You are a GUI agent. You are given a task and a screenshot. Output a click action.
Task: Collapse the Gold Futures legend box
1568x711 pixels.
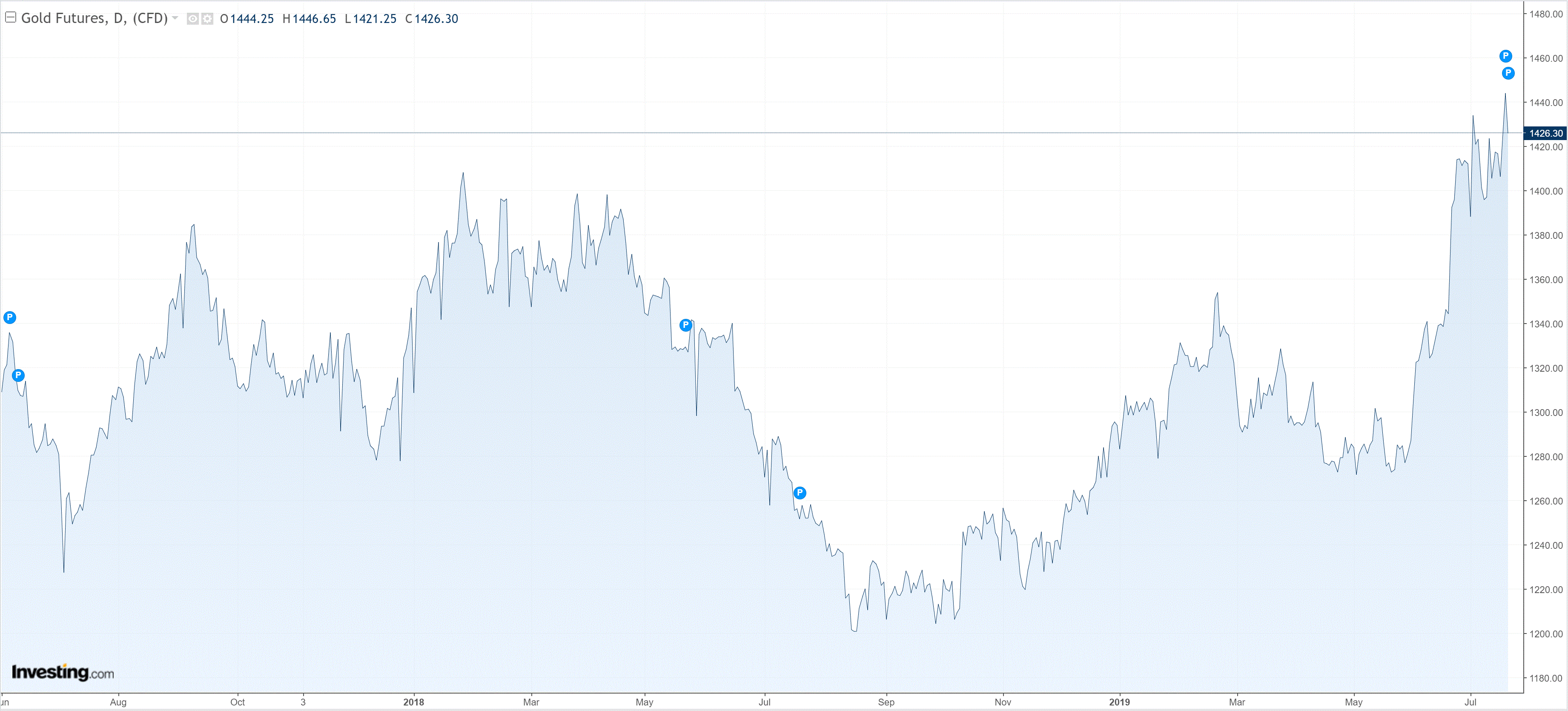coord(10,17)
